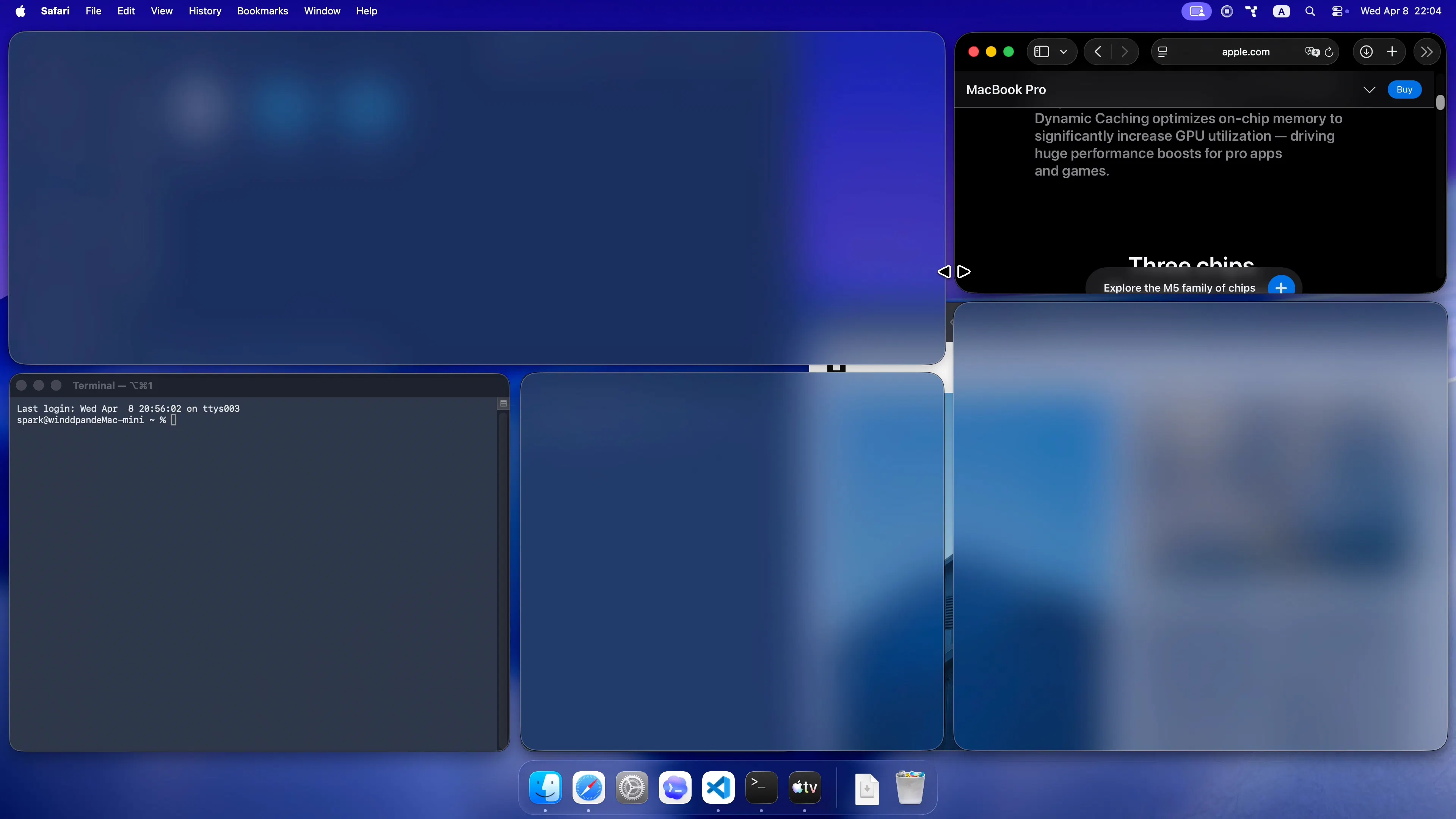
Task: Open System Settings from the Dock
Action: tap(631, 788)
